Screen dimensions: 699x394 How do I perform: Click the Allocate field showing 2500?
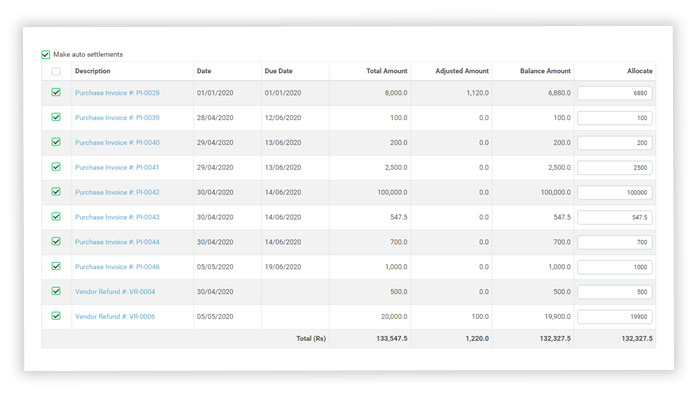tap(615, 168)
